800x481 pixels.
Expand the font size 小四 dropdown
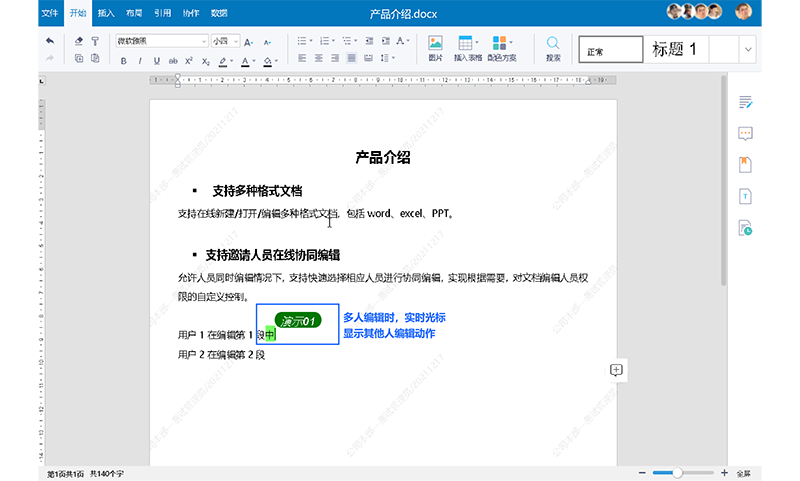click(235, 42)
